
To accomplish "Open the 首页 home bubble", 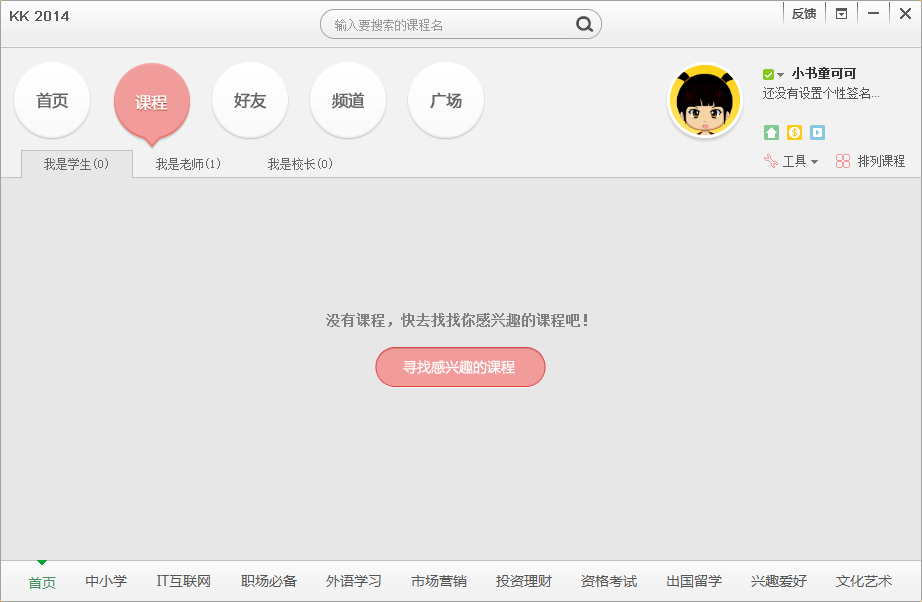I will point(51,100).
